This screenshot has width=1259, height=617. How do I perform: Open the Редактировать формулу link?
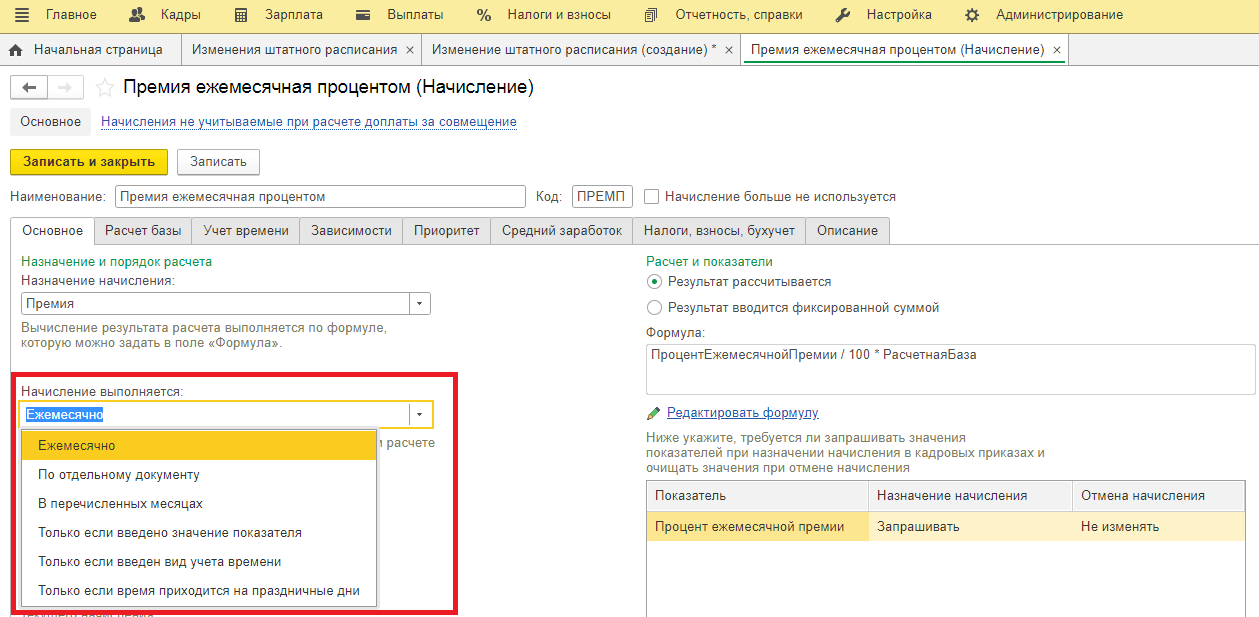[x=742, y=413]
